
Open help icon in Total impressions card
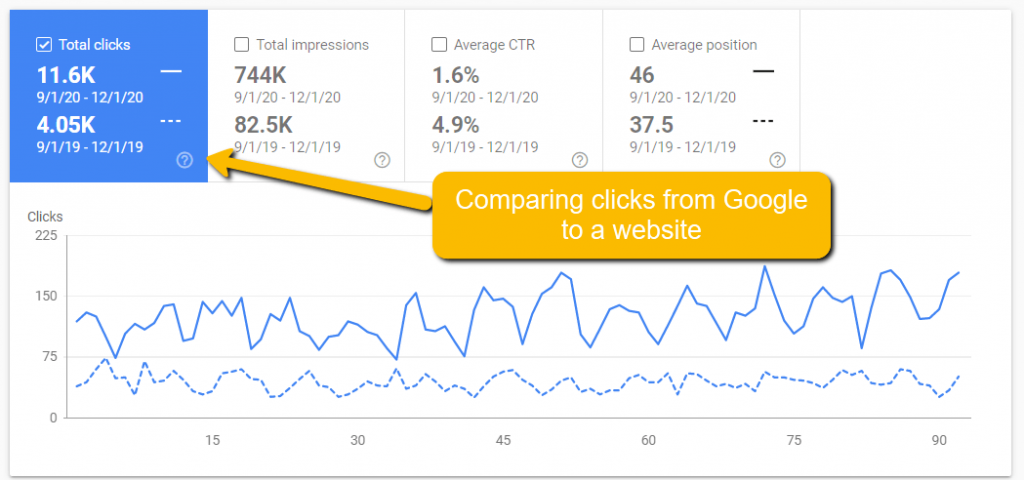pyautogui.click(x=382, y=160)
